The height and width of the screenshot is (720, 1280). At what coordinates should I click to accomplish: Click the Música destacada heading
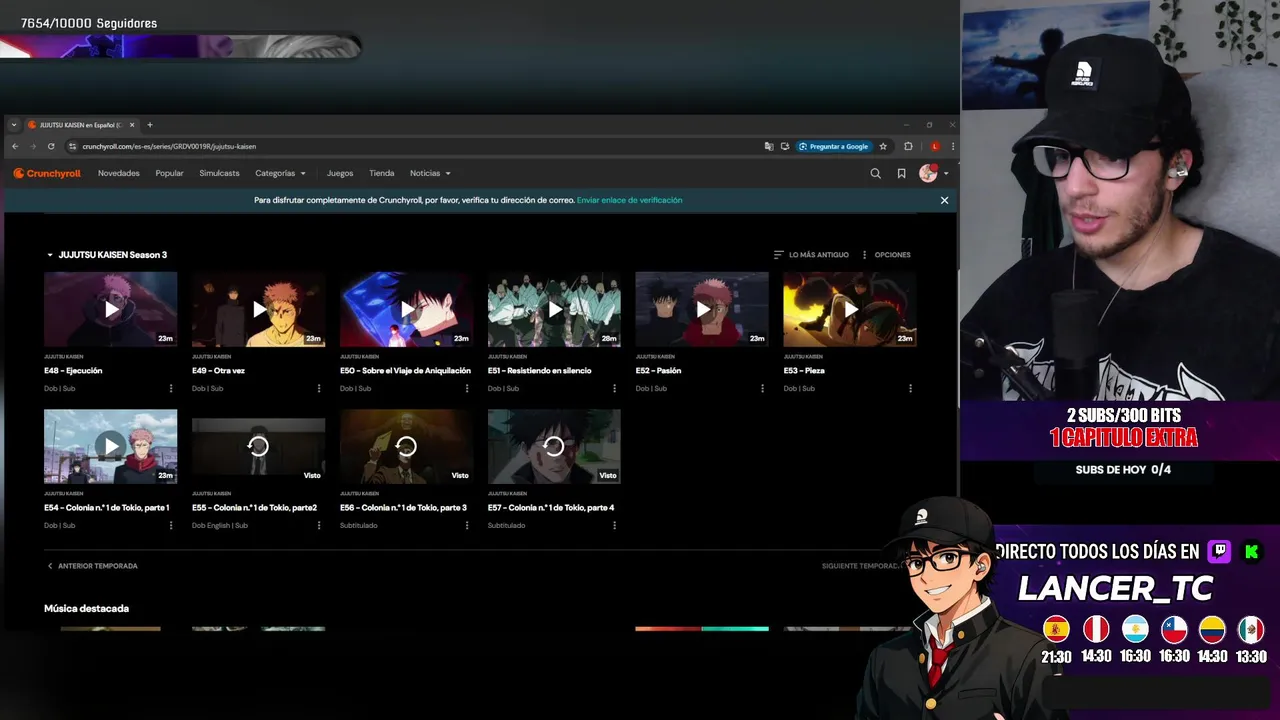pos(86,608)
